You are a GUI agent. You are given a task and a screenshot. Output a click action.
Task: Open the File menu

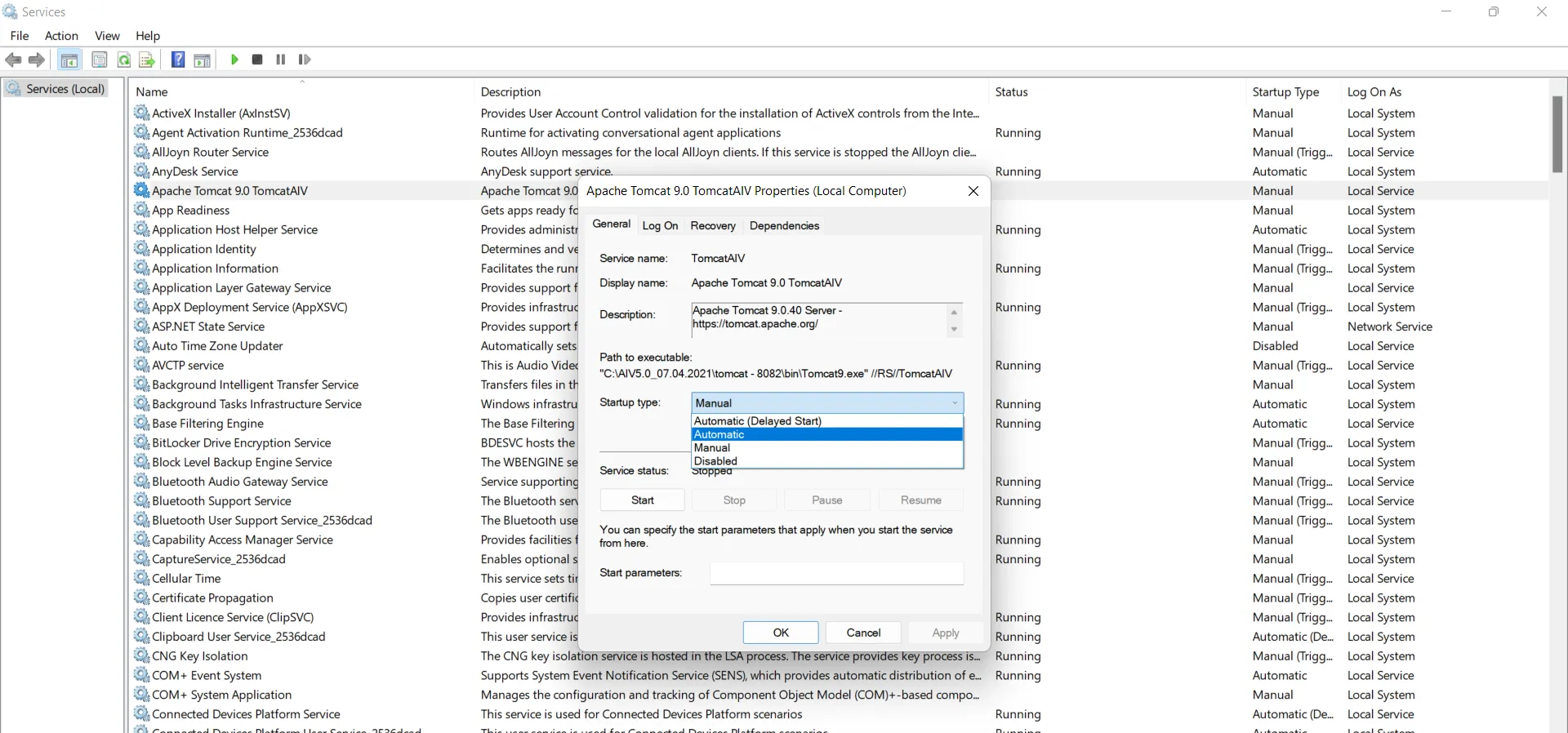pos(20,36)
